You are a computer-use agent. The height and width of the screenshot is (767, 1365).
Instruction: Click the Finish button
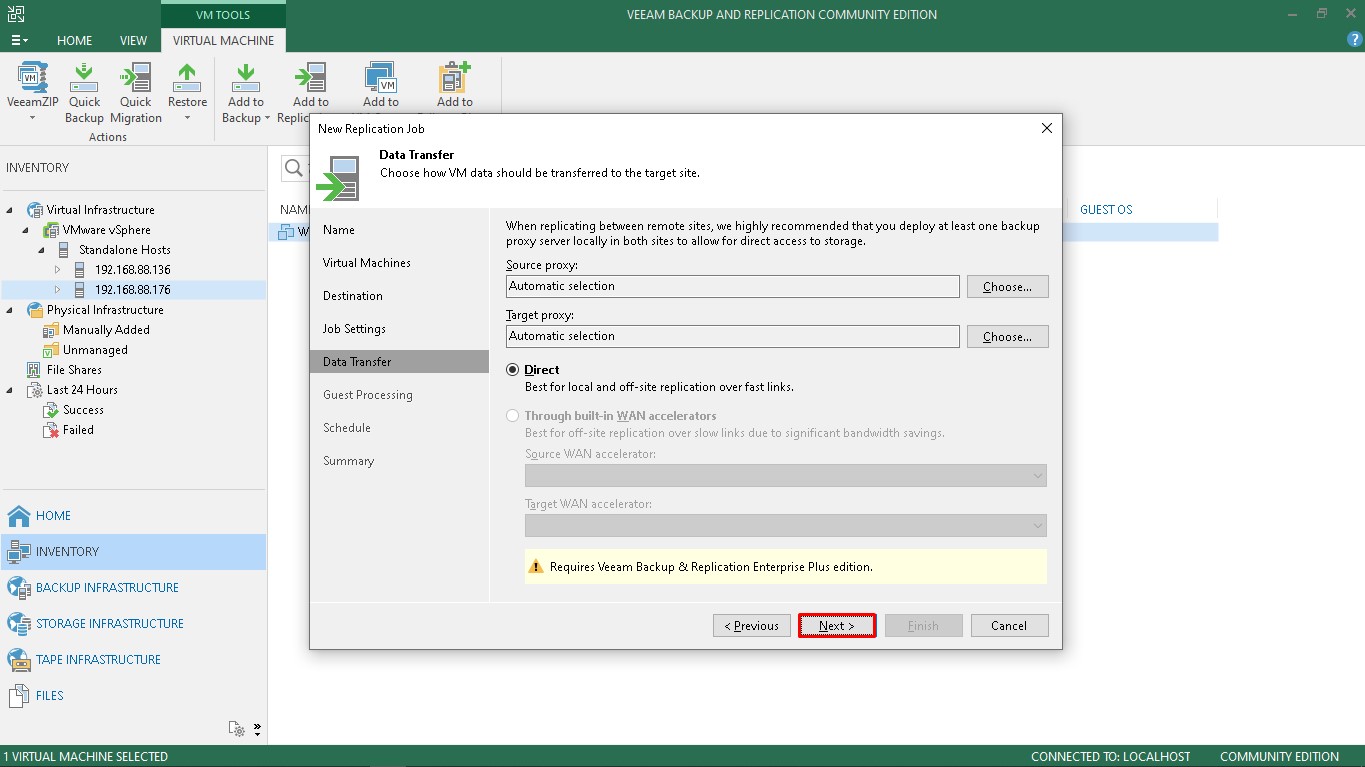pos(923,626)
